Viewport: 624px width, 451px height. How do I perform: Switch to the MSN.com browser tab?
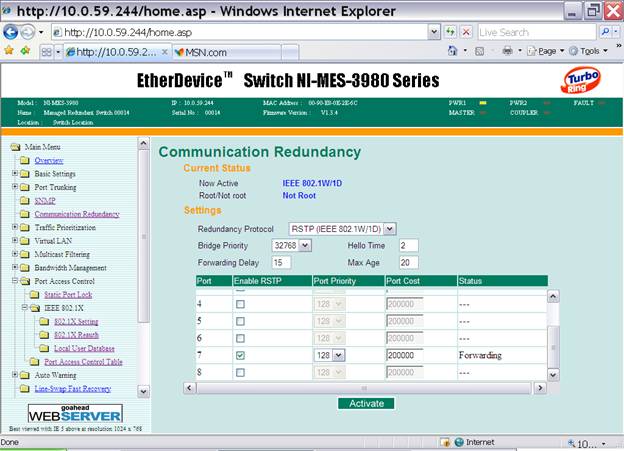207,52
